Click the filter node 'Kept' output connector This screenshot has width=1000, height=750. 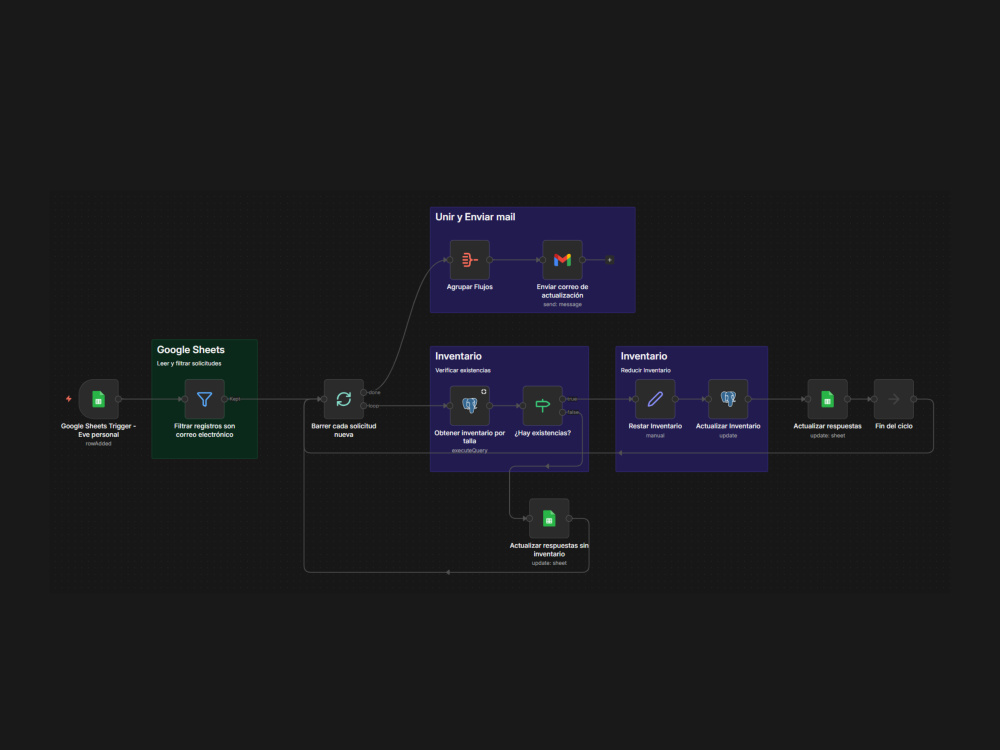coord(224,399)
